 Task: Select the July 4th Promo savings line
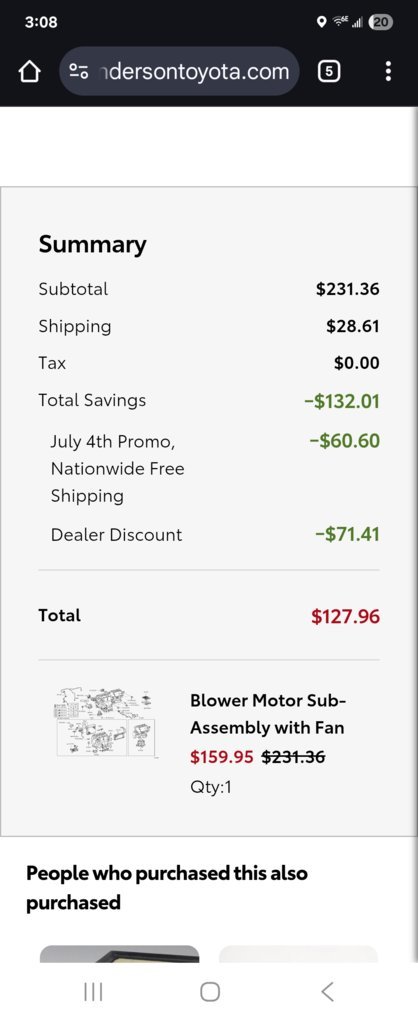[x=209, y=469]
